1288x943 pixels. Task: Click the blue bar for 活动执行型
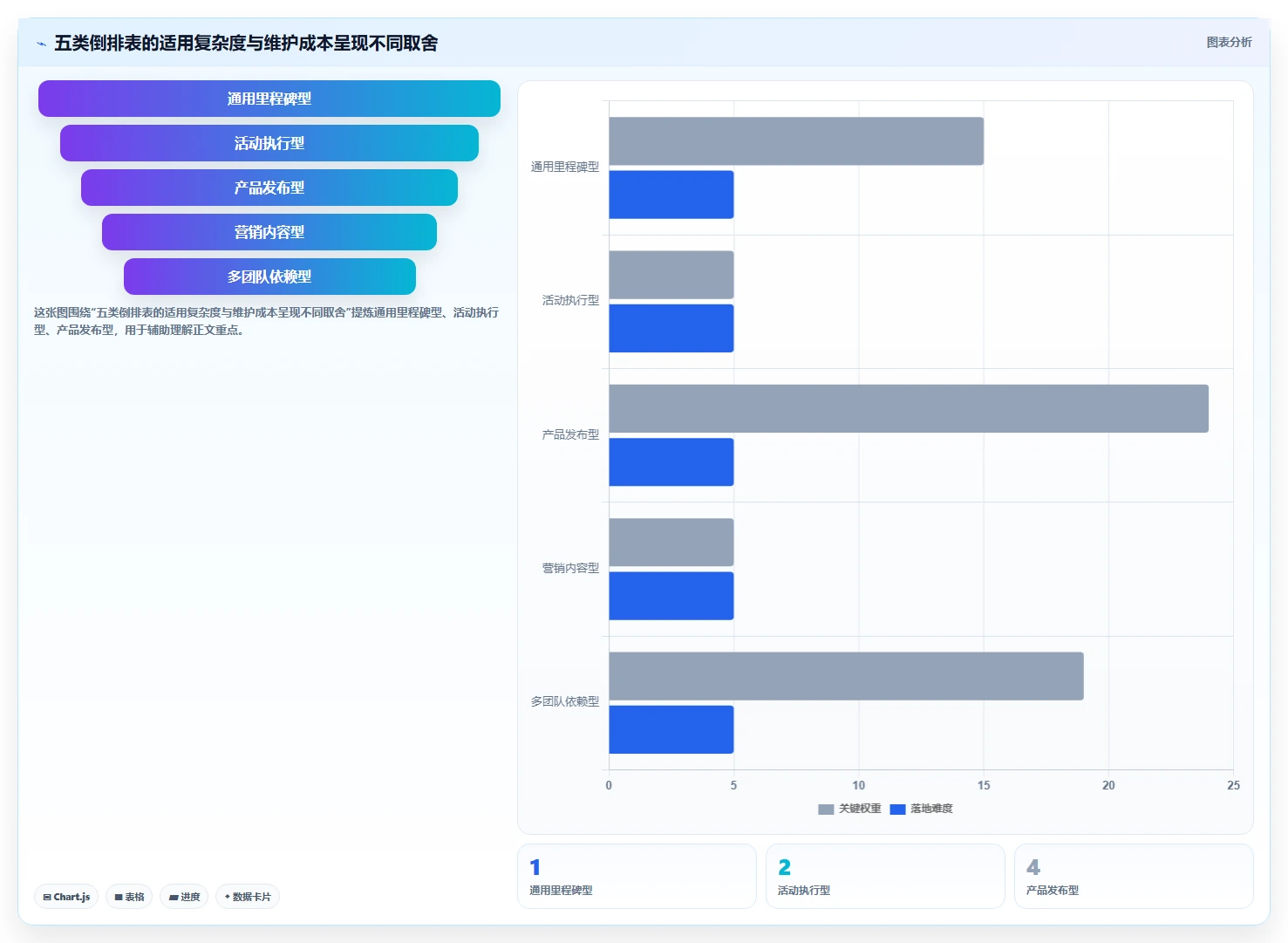[x=671, y=328]
